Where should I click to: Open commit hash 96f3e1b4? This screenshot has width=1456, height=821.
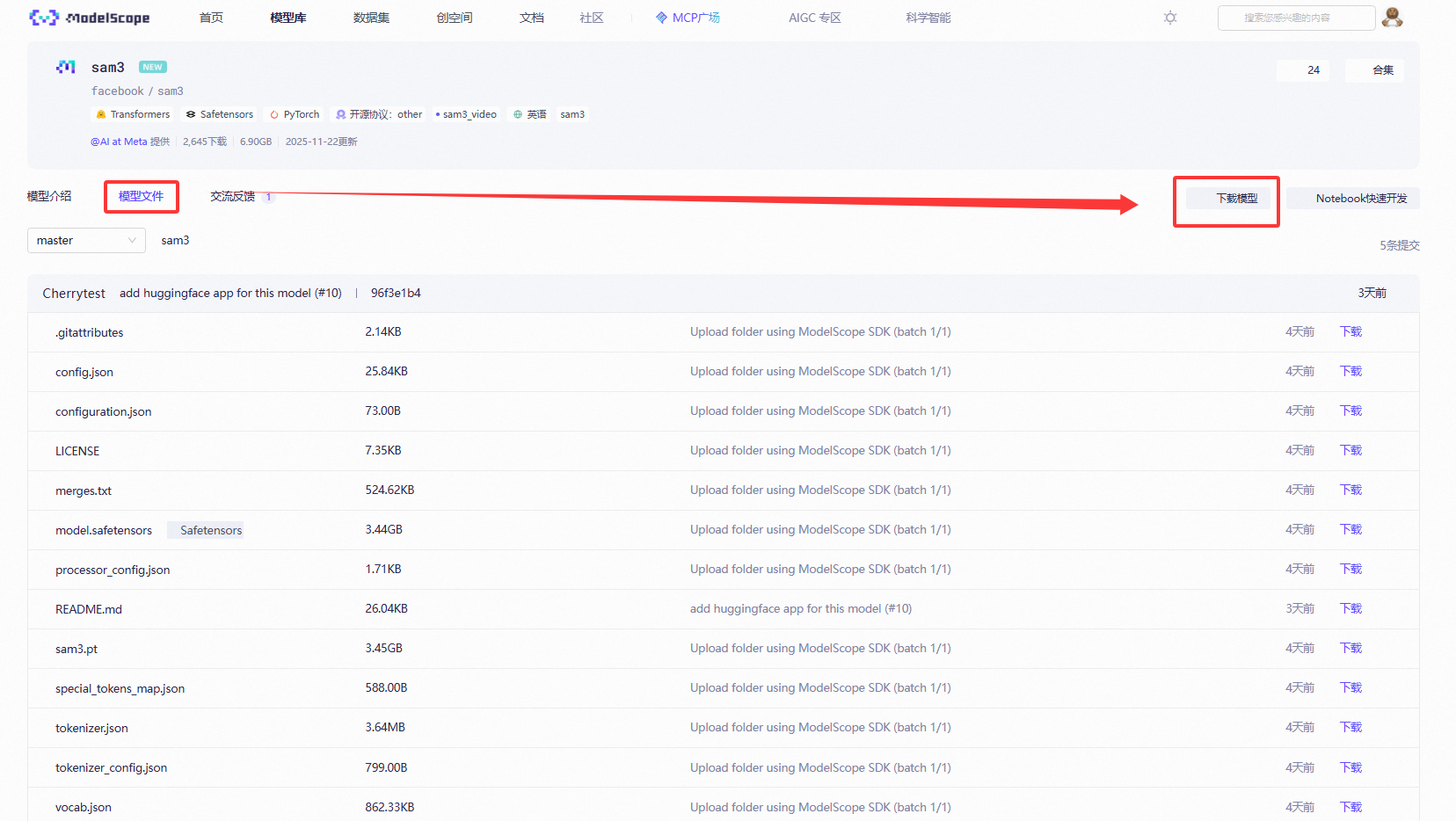point(396,293)
